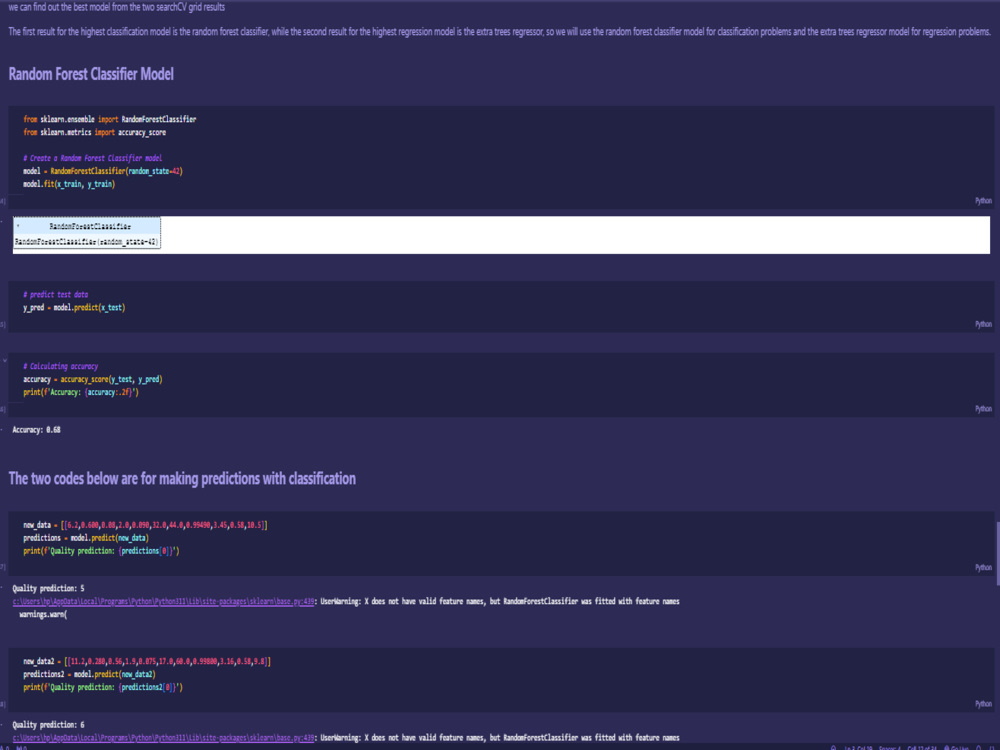Click the 'new_data = [[6.2,0.600...' code line

(x=145, y=525)
